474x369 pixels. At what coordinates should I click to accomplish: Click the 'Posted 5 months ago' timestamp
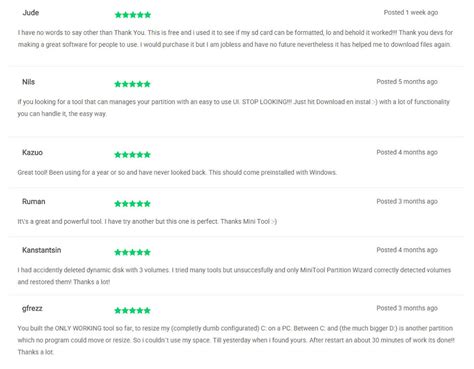[x=407, y=82]
